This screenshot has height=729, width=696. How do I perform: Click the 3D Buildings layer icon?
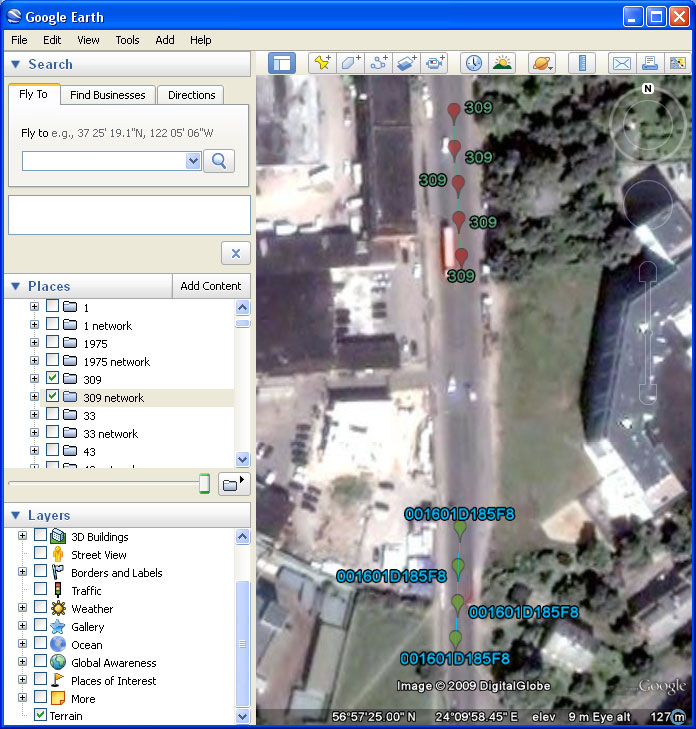pos(58,536)
